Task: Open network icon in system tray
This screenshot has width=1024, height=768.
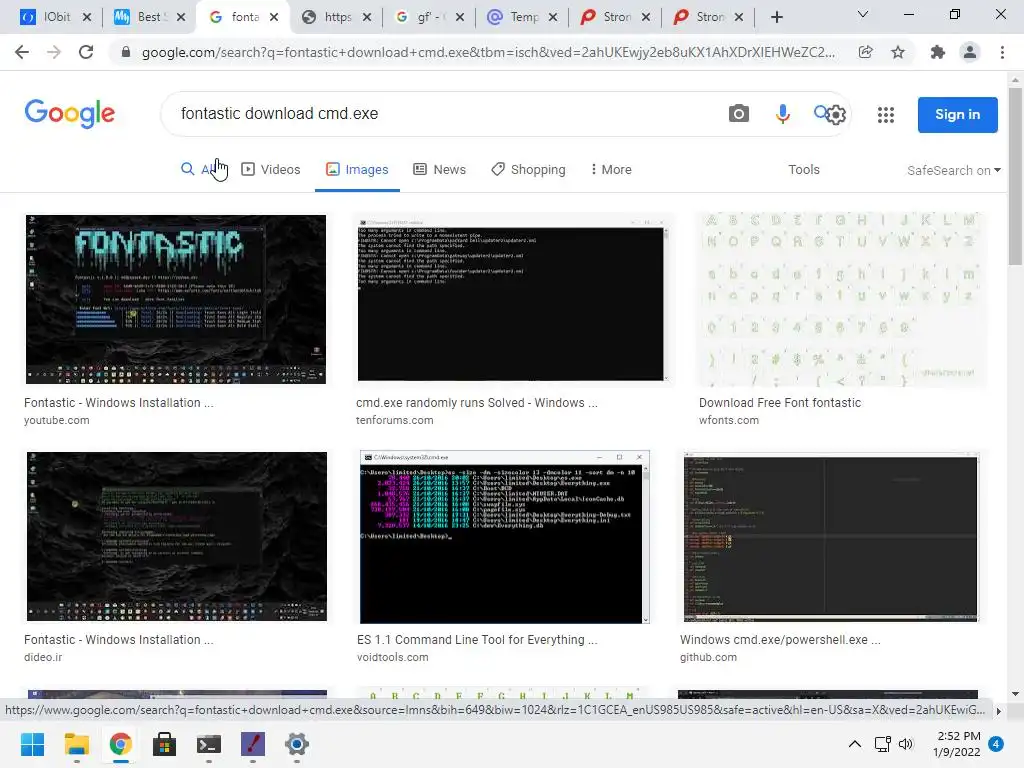Action: tap(882, 744)
